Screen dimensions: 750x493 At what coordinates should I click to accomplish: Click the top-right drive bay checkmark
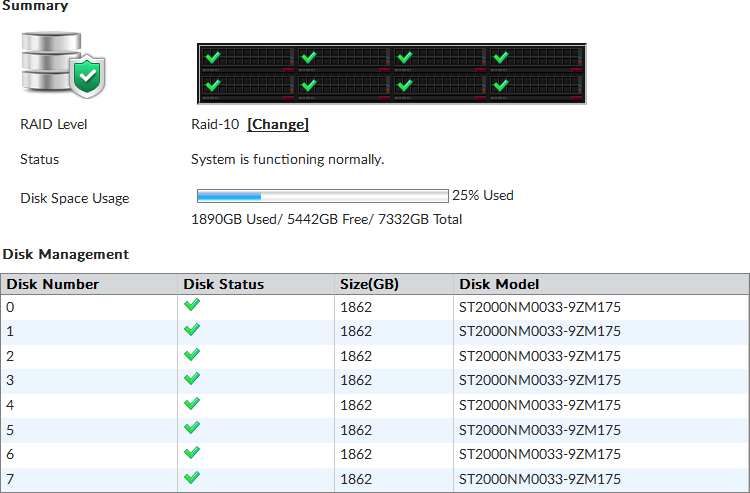(500, 58)
